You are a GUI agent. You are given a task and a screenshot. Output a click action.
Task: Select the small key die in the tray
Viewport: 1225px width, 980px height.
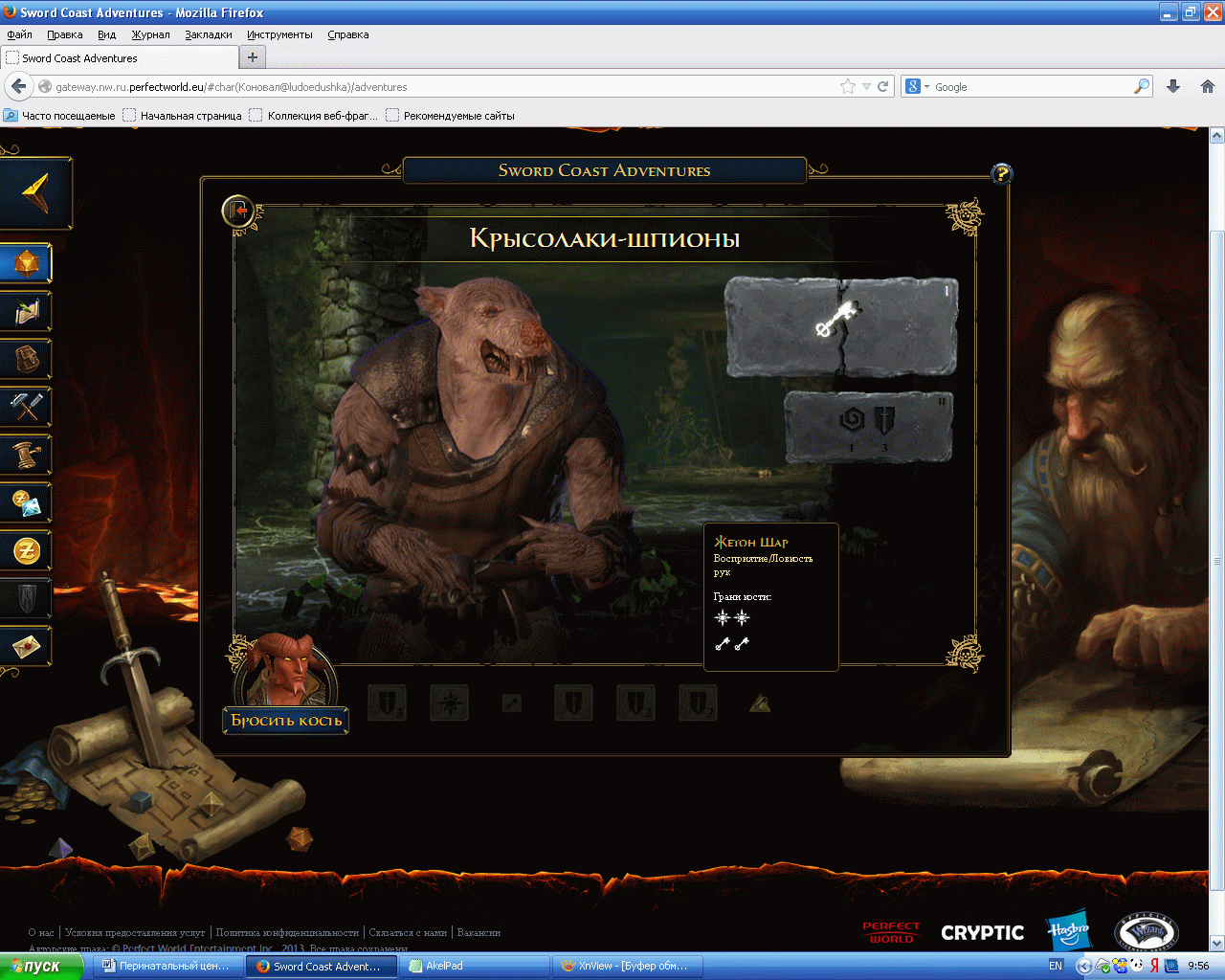pos(512,703)
